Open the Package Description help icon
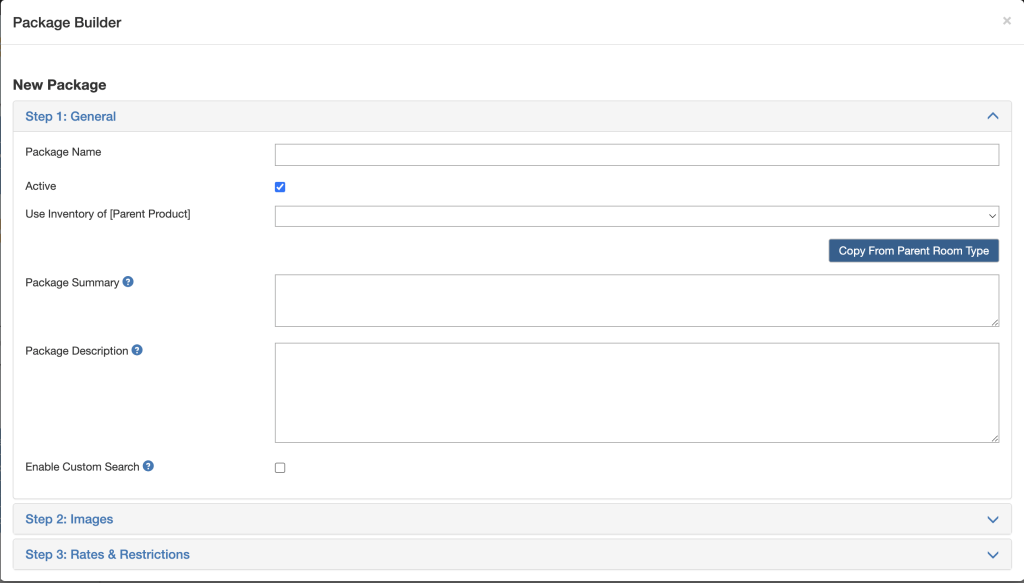 click(137, 350)
